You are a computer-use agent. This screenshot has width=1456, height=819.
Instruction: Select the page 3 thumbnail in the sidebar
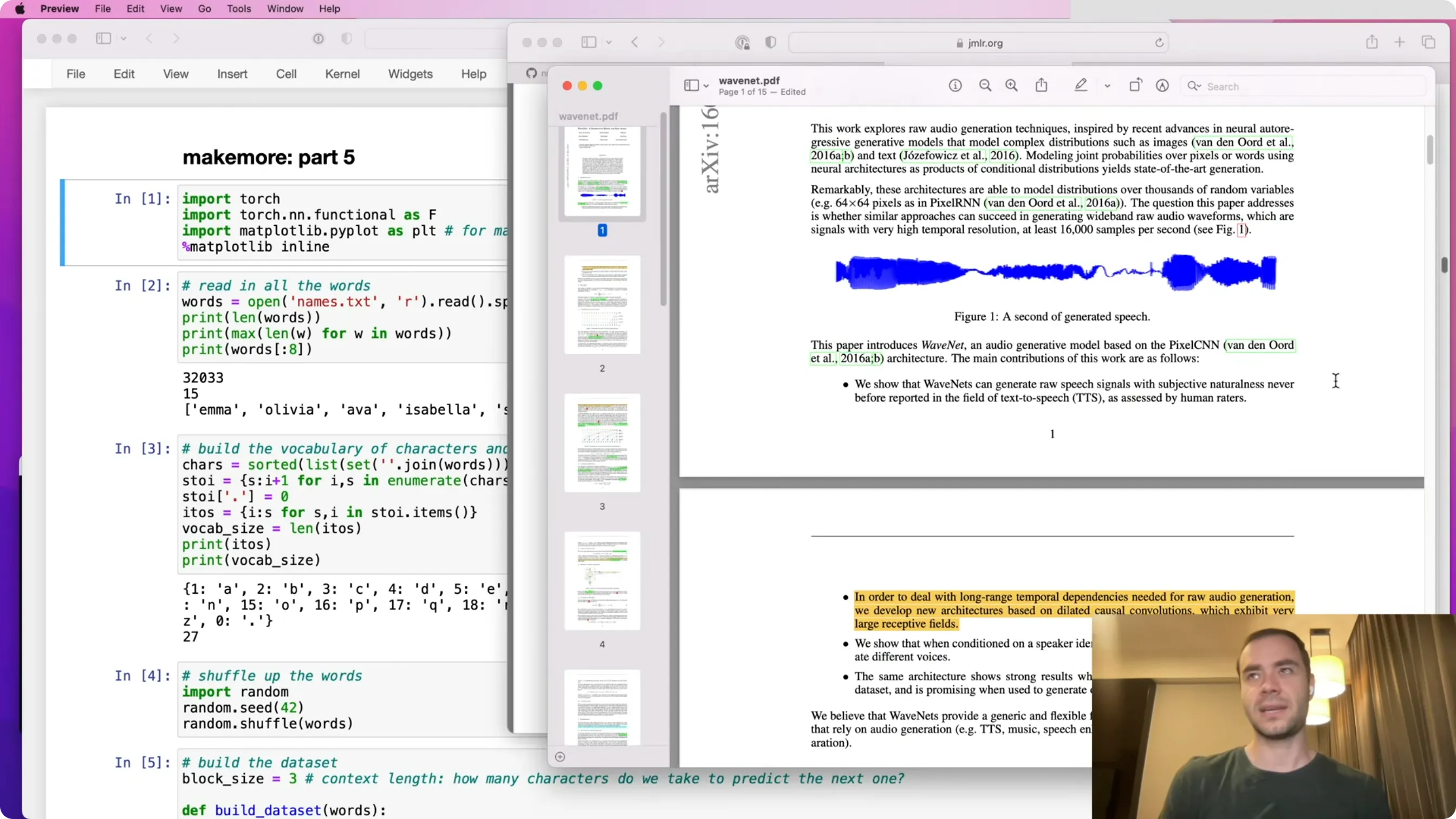[x=602, y=443]
